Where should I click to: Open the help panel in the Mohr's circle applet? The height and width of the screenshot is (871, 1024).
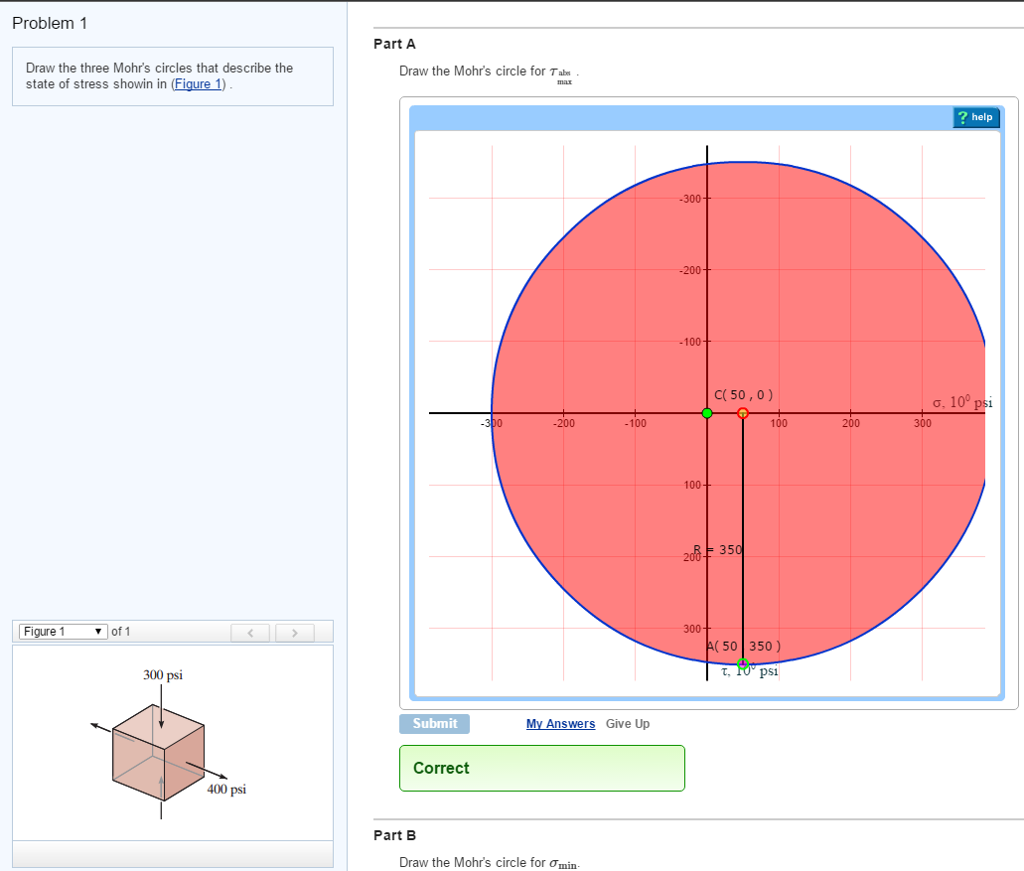[975, 117]
